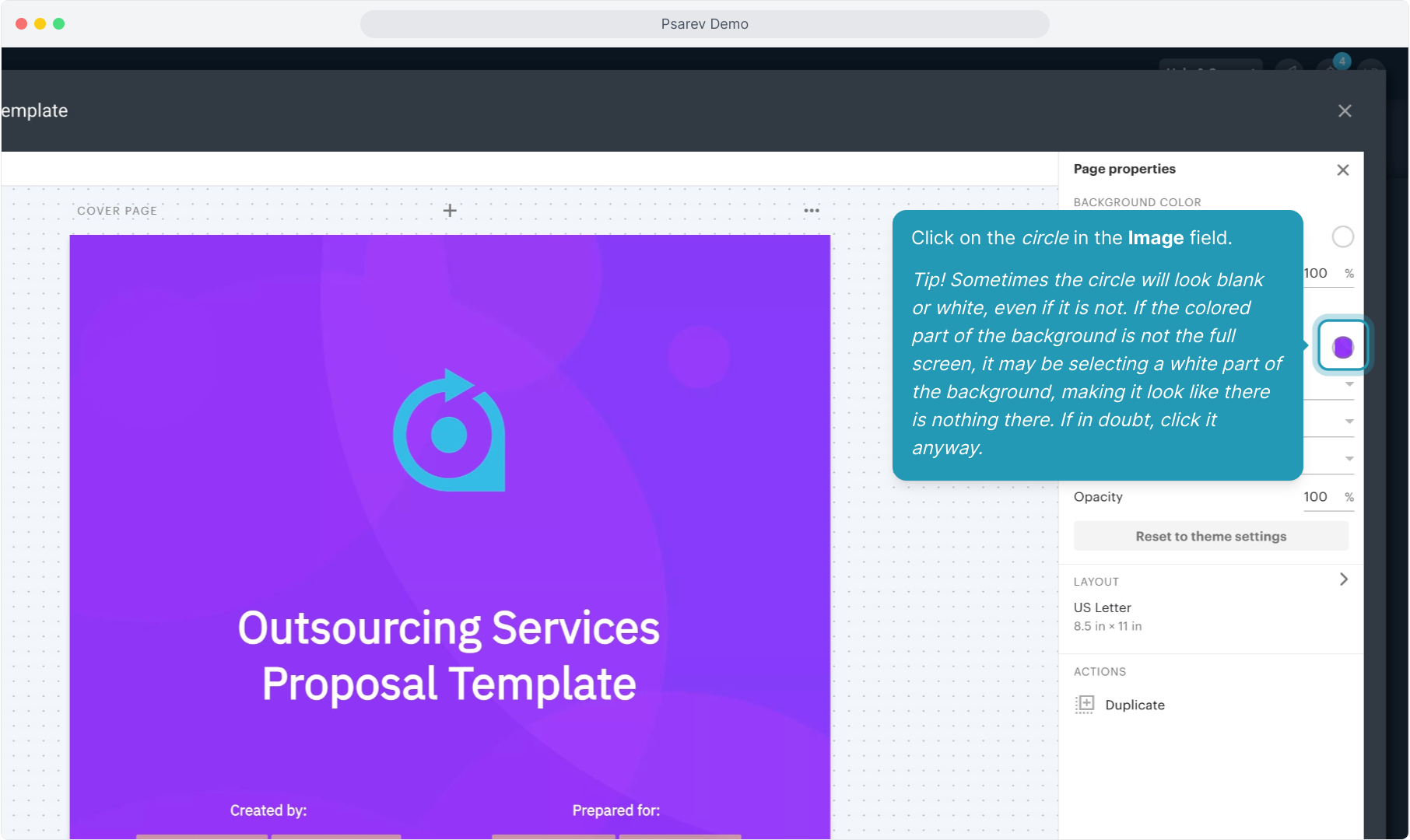Click the background color opacity 100 field

pyautogui.click(x=1317, y=274)
